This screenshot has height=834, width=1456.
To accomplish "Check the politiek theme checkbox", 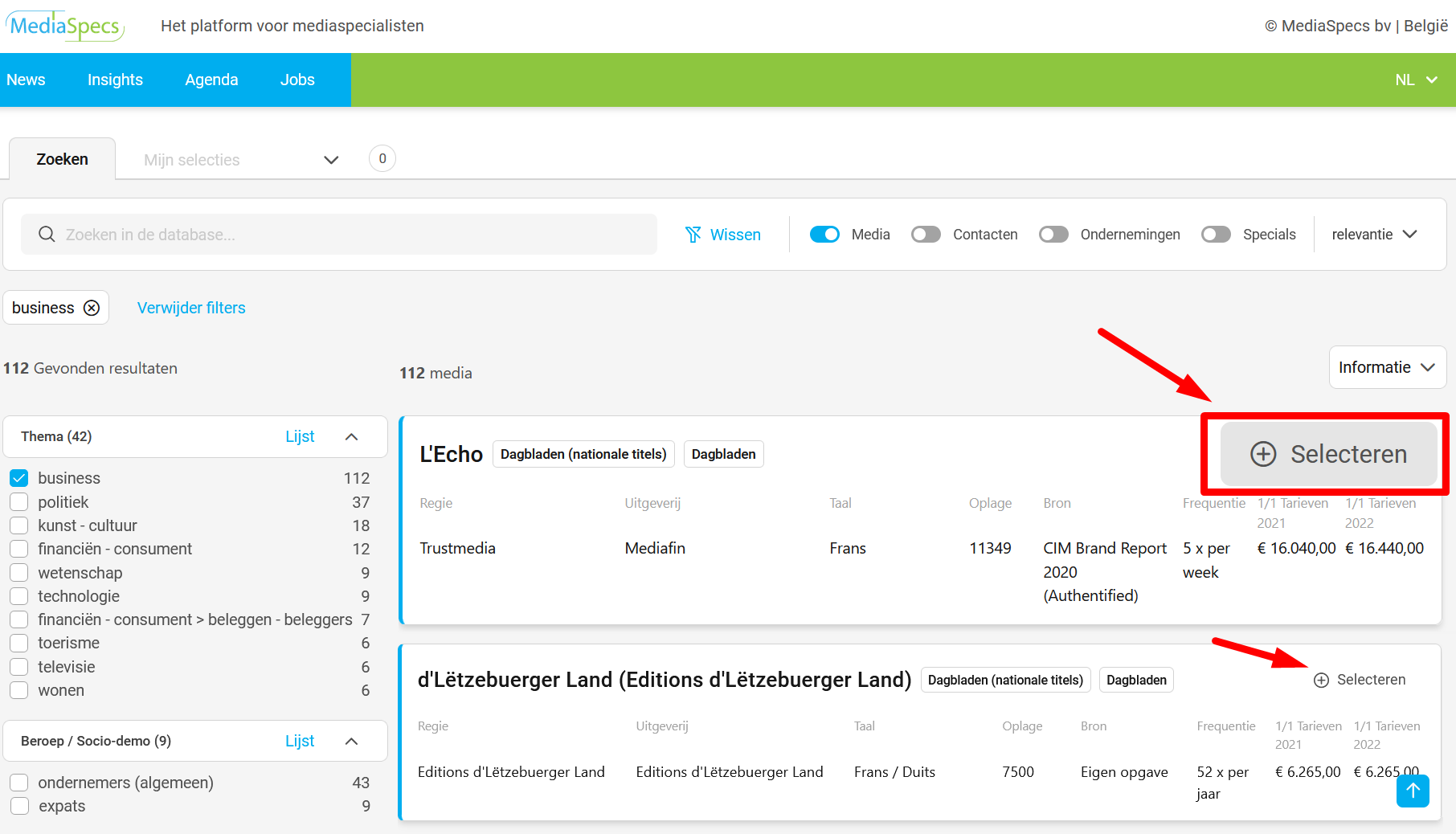I will [19, 502].
